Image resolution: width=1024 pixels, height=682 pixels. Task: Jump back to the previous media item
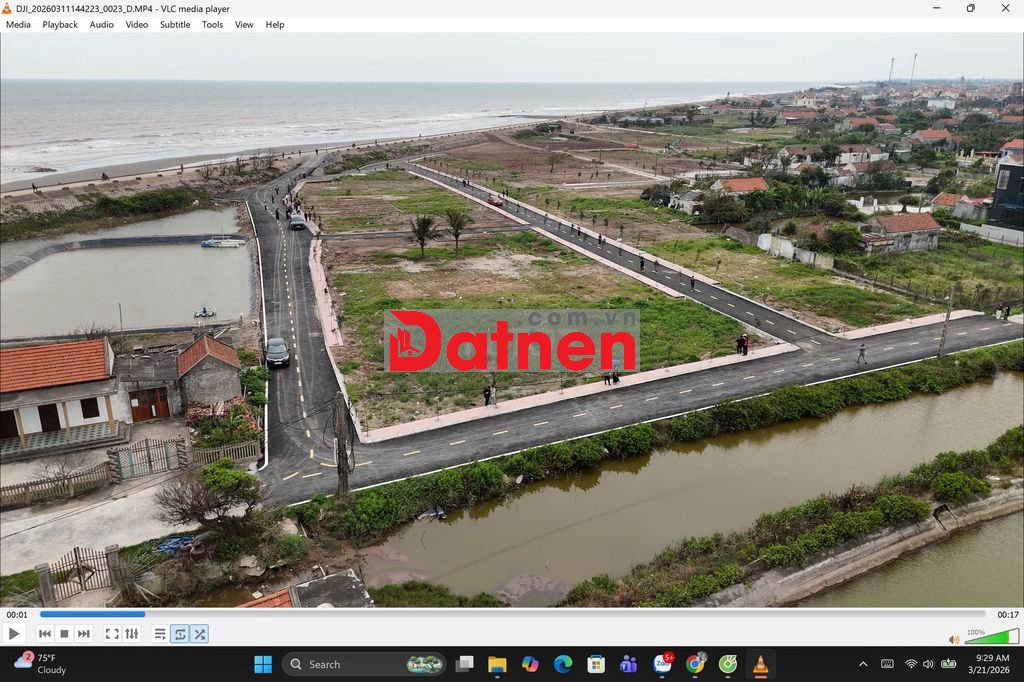pyautogui.click(x=44, y=633)
